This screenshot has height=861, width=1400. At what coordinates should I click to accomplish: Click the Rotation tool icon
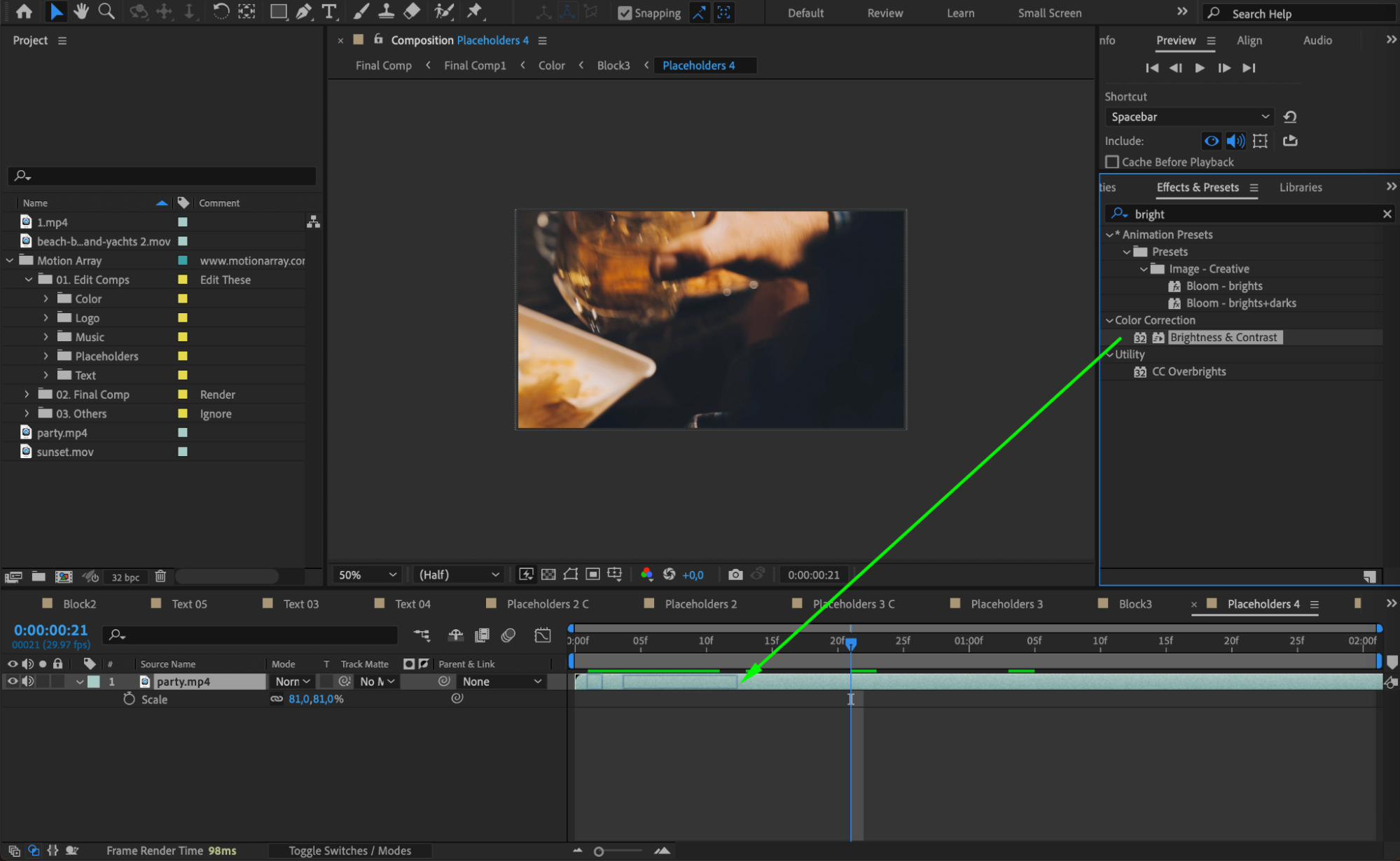(x=221, y=11)
